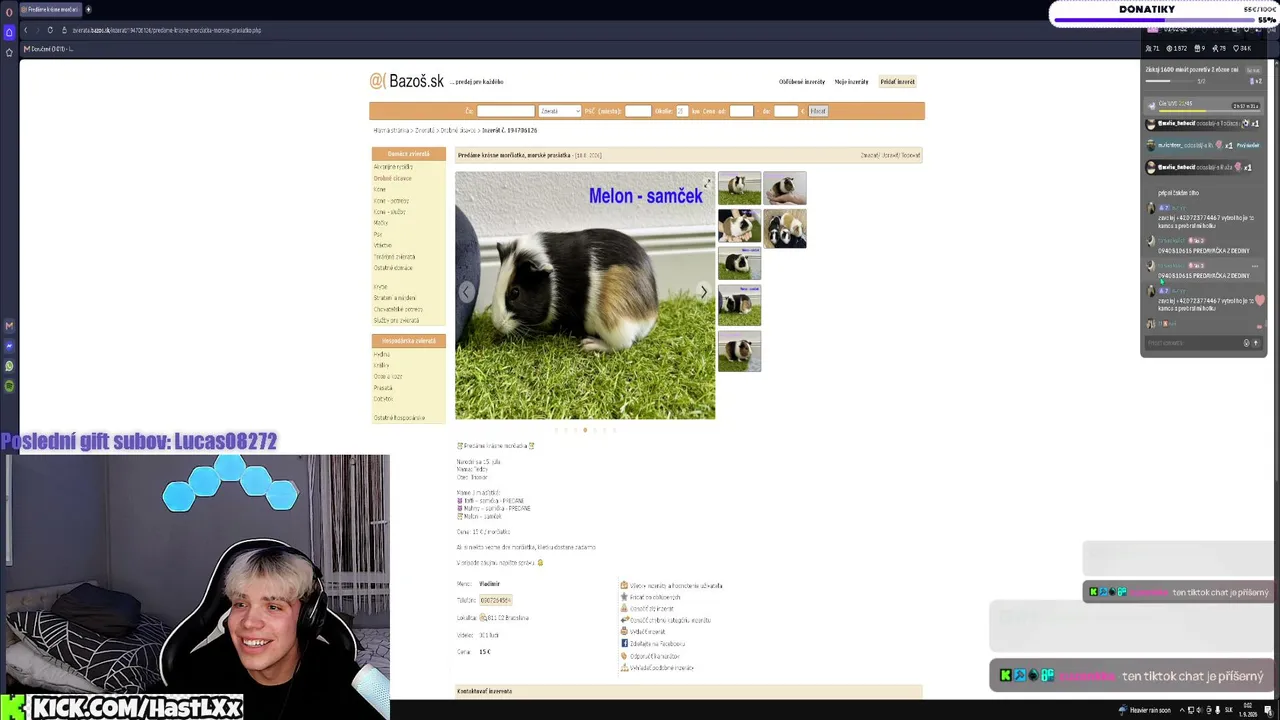1280x720 pixels.
Task: Show next photo with right arrow
Action: [x=704, y=292]
